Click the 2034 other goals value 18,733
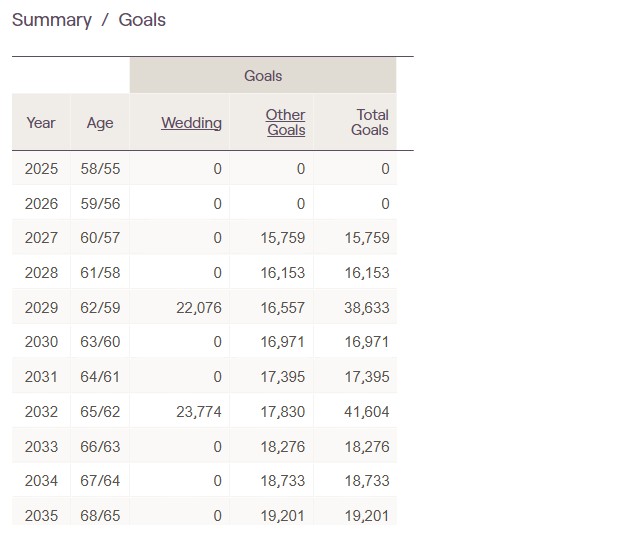This screenshot has height=538, width=617. point(282,481)
